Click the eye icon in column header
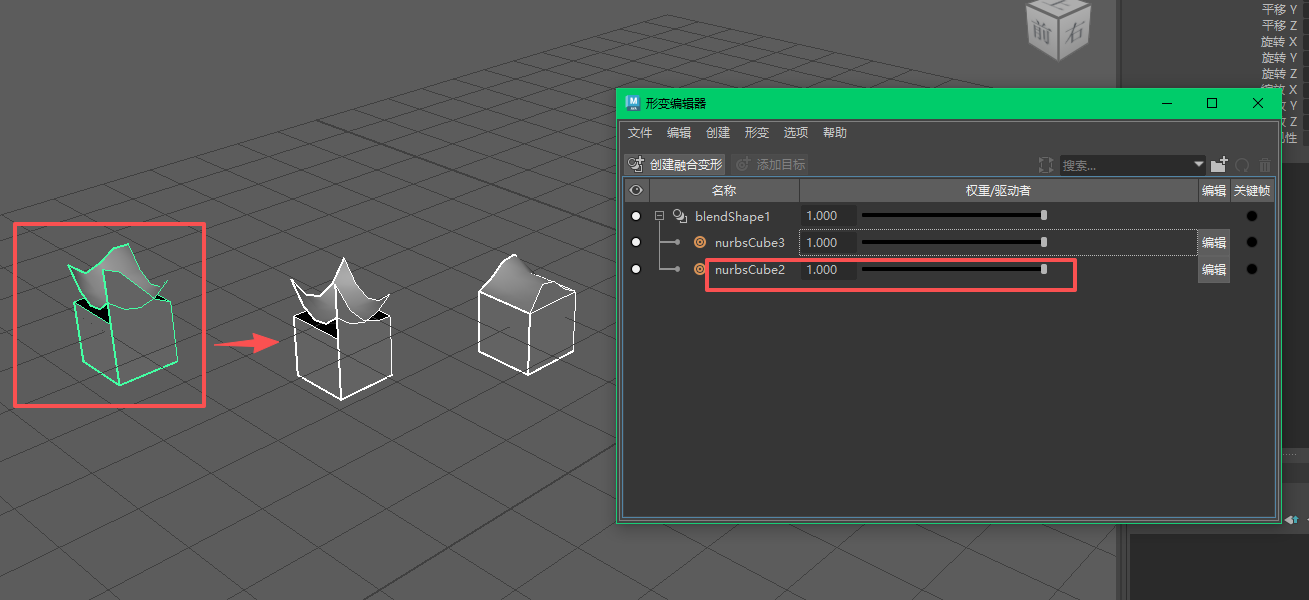 coord(636,190)
